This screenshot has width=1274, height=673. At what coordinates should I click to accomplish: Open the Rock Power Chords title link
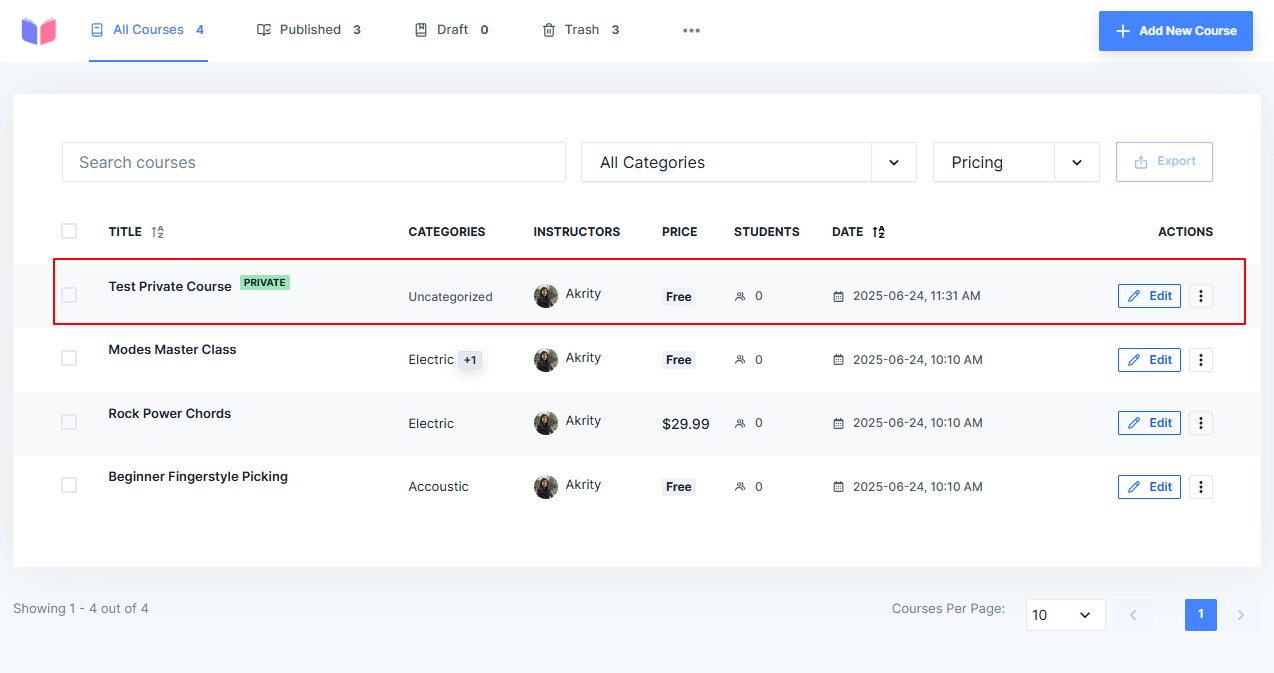[170, 414]
